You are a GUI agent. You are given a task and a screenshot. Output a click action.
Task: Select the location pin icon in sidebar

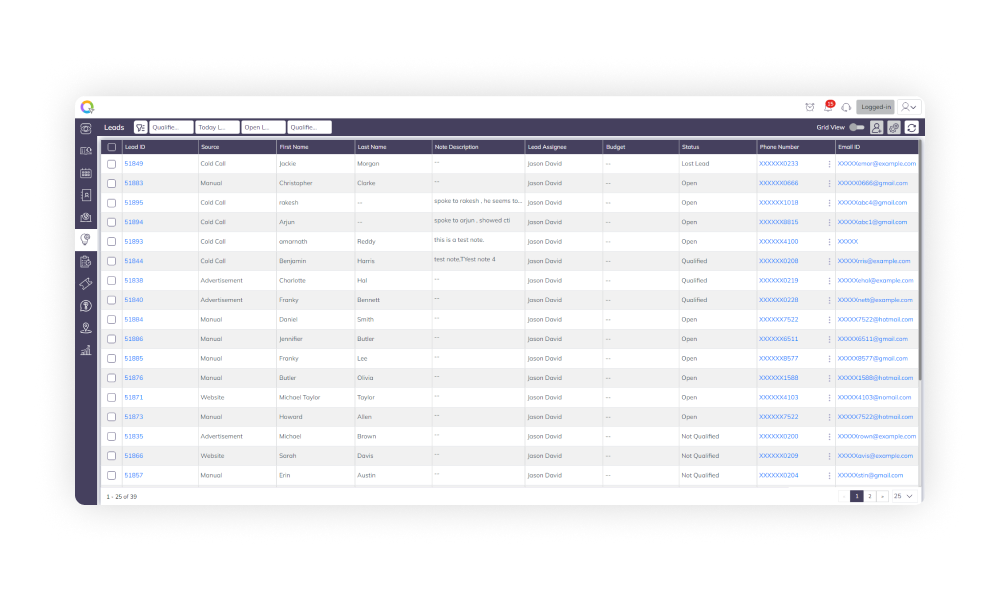[x=86, y=327]
